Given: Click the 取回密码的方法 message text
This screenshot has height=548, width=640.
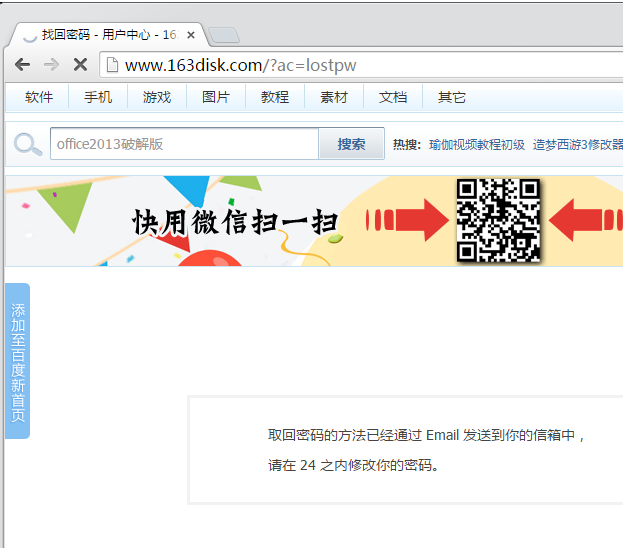Looking at the screenshot, I should [x=426, y=435].
